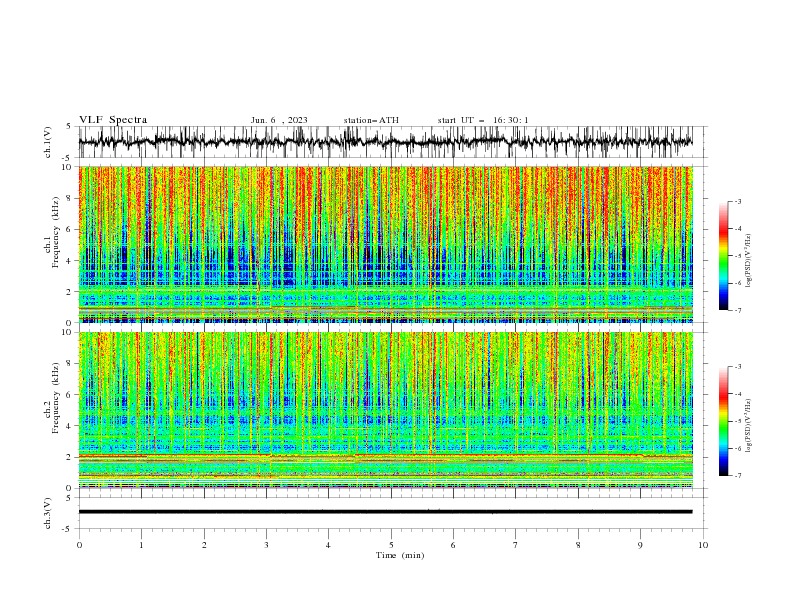The image size is (792, 612).
Task: Click the ch.1 spectrogram panel
Action: coord(386,244)
